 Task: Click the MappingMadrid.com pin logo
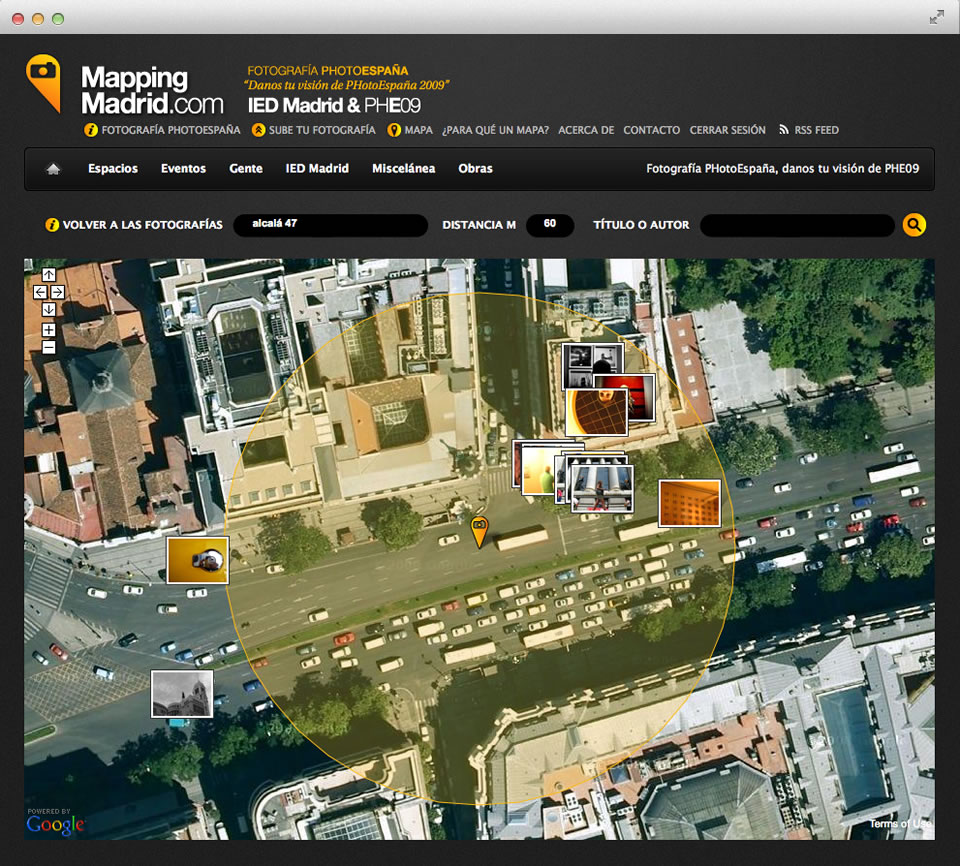click(x=43, y=83)
